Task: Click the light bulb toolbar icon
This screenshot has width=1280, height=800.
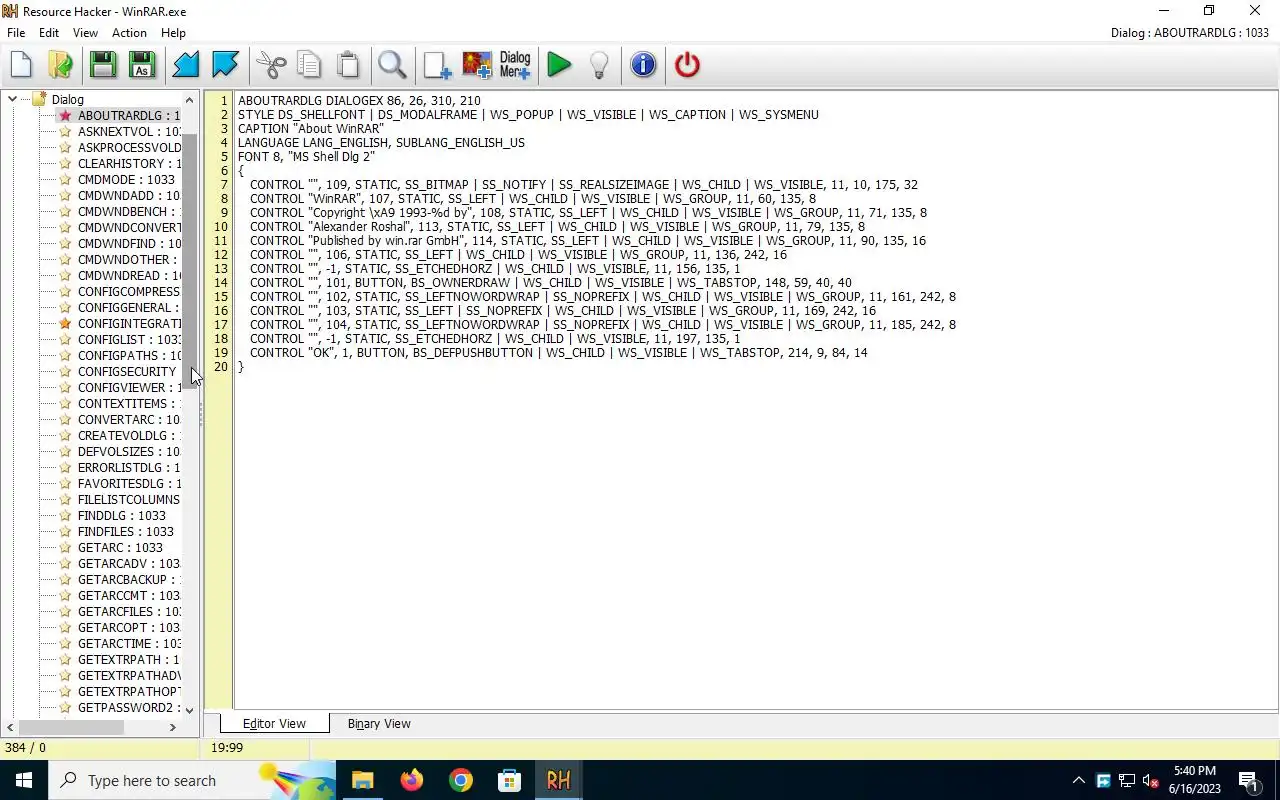Action: click(598, 65)
